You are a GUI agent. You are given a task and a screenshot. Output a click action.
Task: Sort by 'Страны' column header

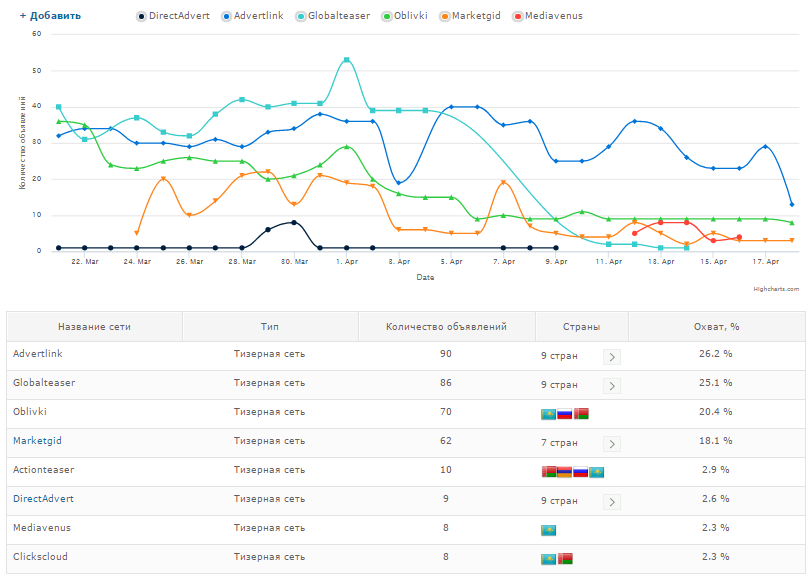click(x=582, y=327)
